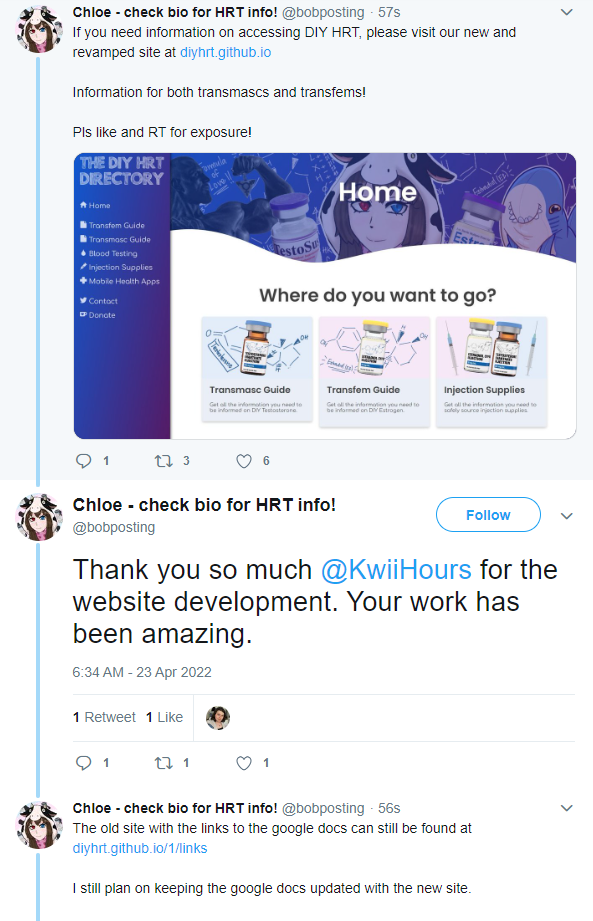This screenshot has height=921, width=593.
Task: Retweet the thank-you tweet to KwiiHours
Action: 163,763
